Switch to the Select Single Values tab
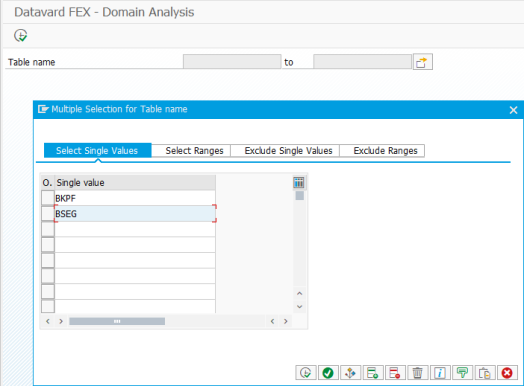 98,151
